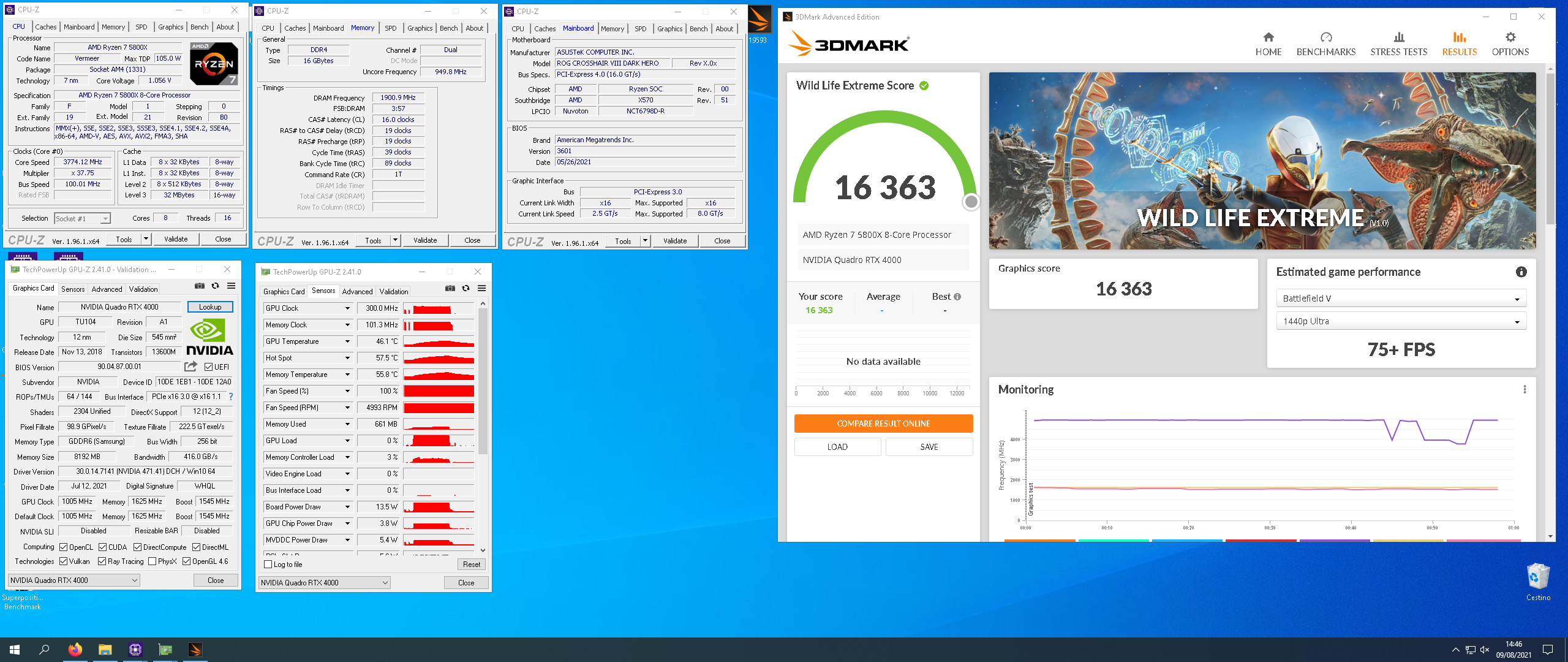
Task: Click 3DMark window vertical scrollbar
Action: pos(1550,149)
